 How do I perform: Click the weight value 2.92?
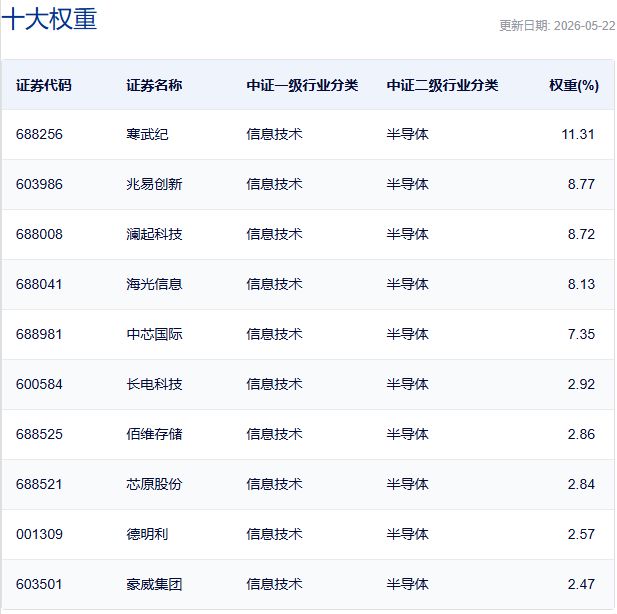(581, 384)
